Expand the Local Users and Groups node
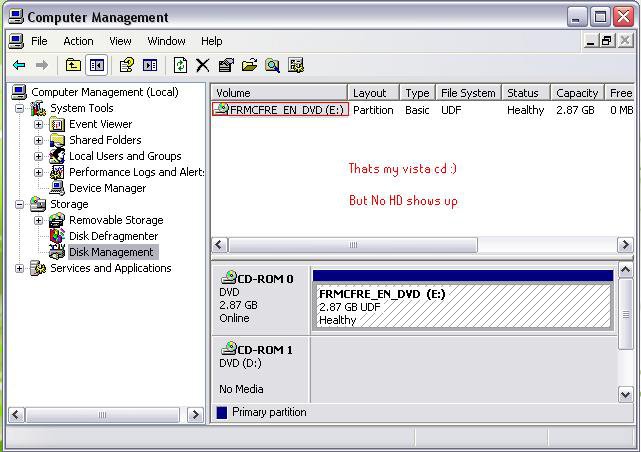The width and height of the screenshot is (641, 452). click(38, 156)
